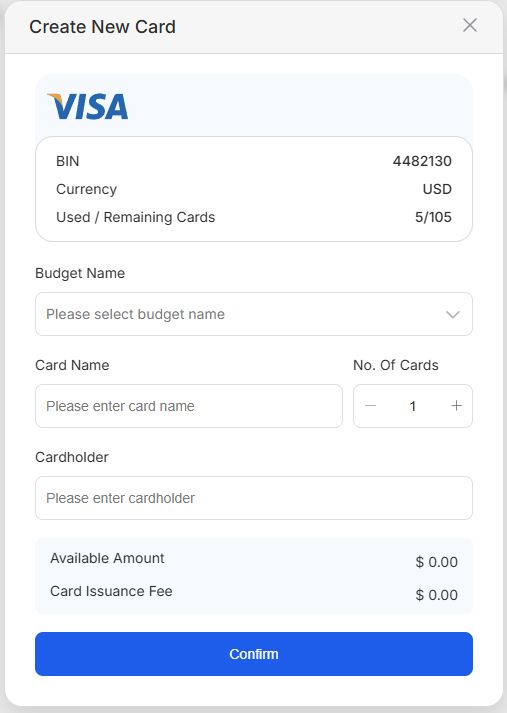Screen dimensions: 507x713
Task: Decrease the number of cards with minus
Action: 371,406
